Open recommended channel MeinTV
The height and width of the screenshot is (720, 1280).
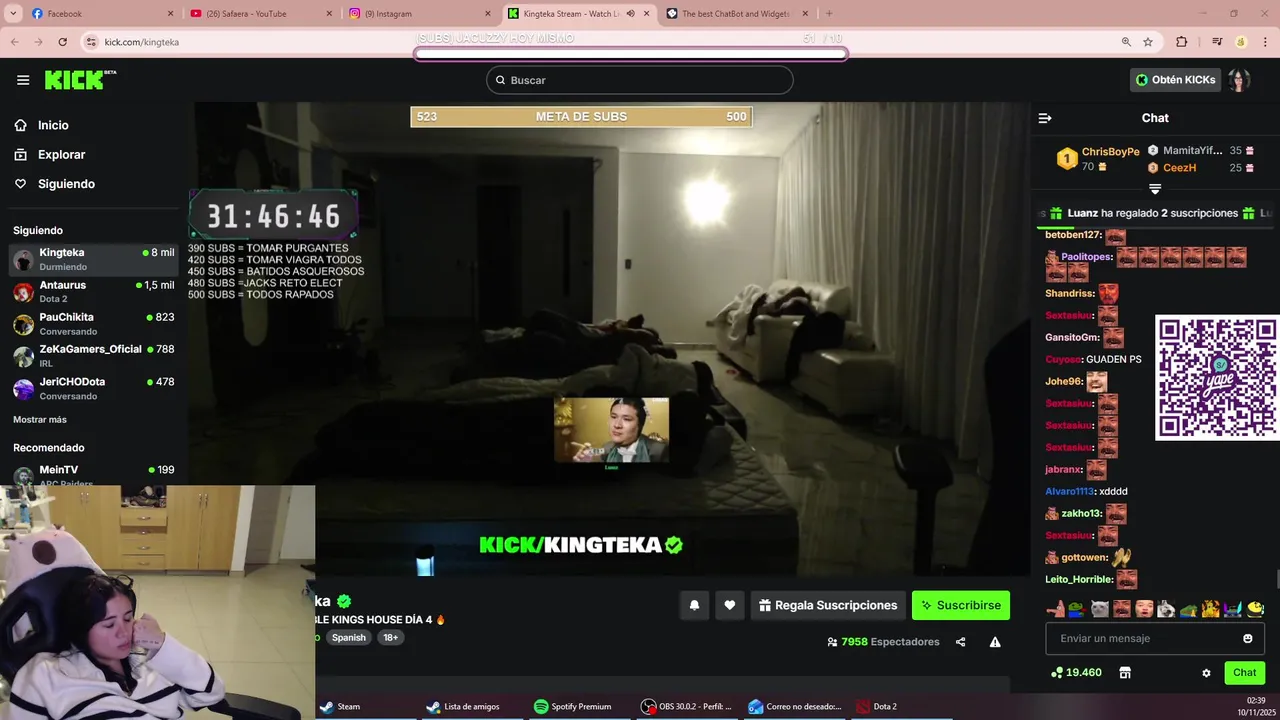pyautogui.click(x=93, y=474)
